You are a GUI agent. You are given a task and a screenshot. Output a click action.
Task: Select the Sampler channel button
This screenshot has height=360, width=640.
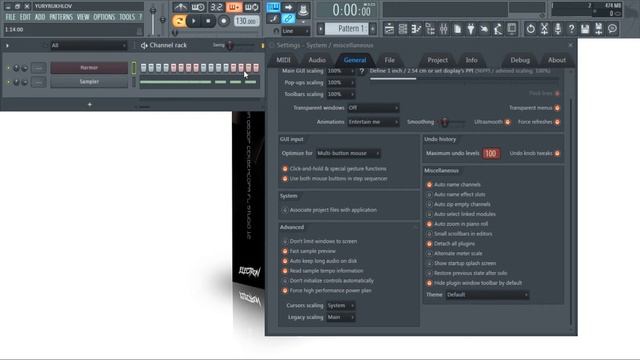[x=89, y=82]
